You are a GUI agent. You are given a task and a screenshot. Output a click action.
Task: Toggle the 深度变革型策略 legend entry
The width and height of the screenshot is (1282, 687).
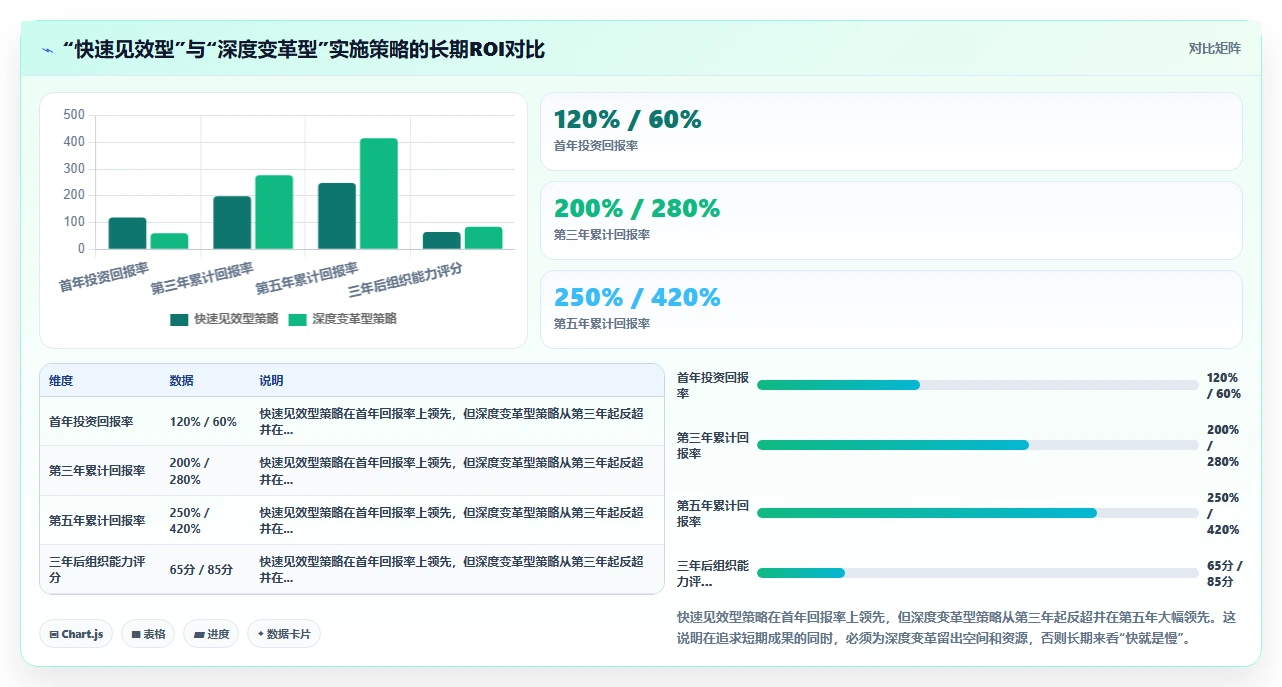click(342, 319)
